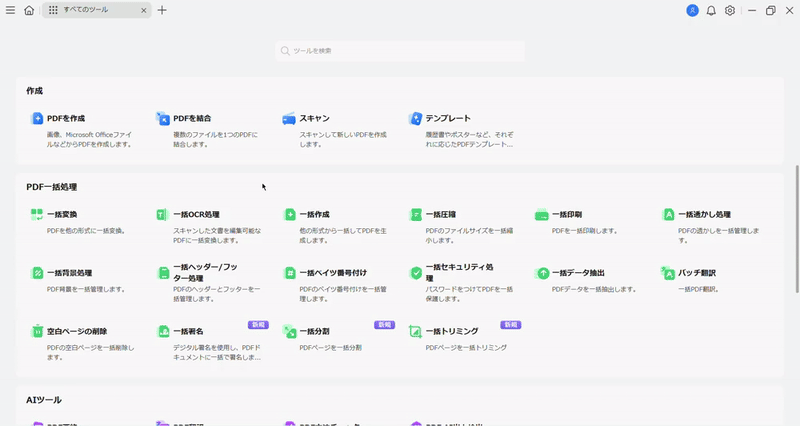The height and width of the screenshot is (426, 800).
Task: Click the 一括署名 label
Action: click(188, 332)
